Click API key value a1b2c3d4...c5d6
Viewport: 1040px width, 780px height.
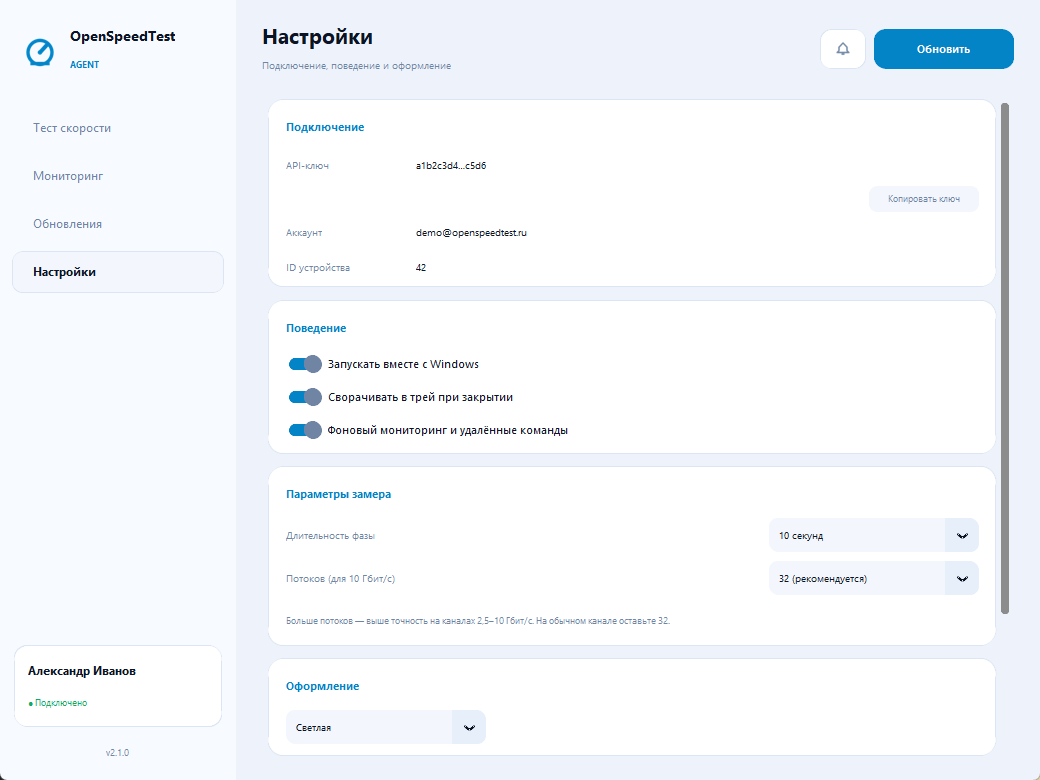pyautogui.click(x=451, y=166)
